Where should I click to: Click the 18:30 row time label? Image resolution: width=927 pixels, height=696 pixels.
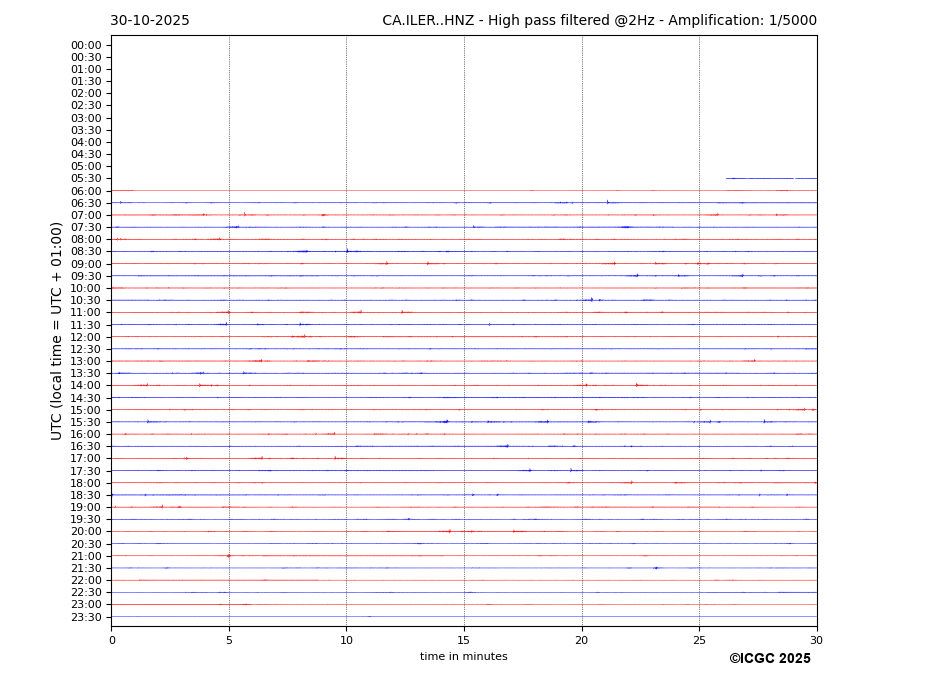[x=86, y=495]
